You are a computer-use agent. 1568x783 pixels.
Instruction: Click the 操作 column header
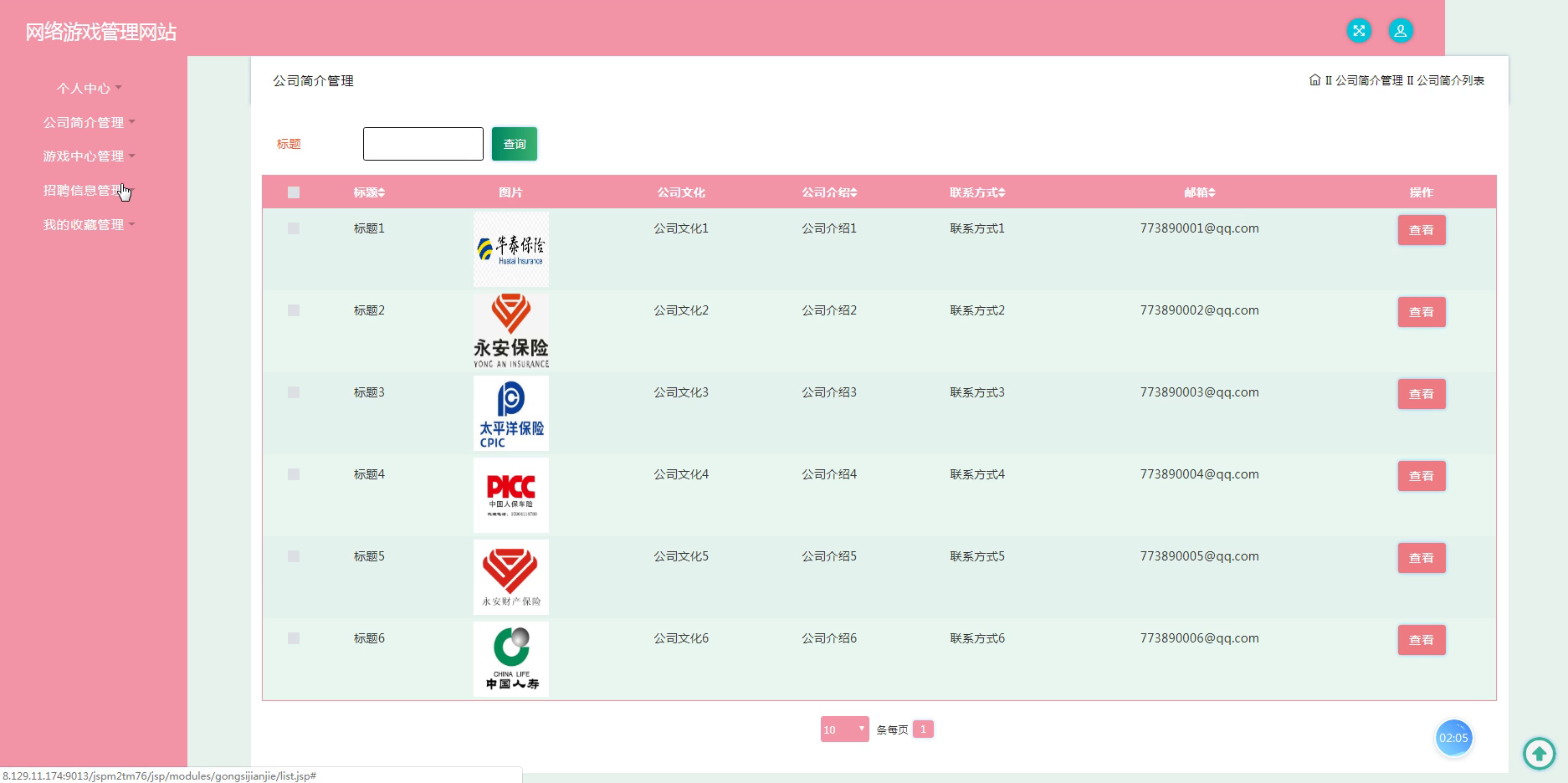[x=1422, y=192]
